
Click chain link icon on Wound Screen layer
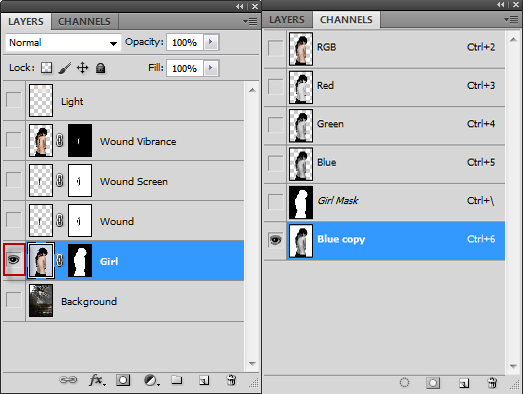pos(59,180)
